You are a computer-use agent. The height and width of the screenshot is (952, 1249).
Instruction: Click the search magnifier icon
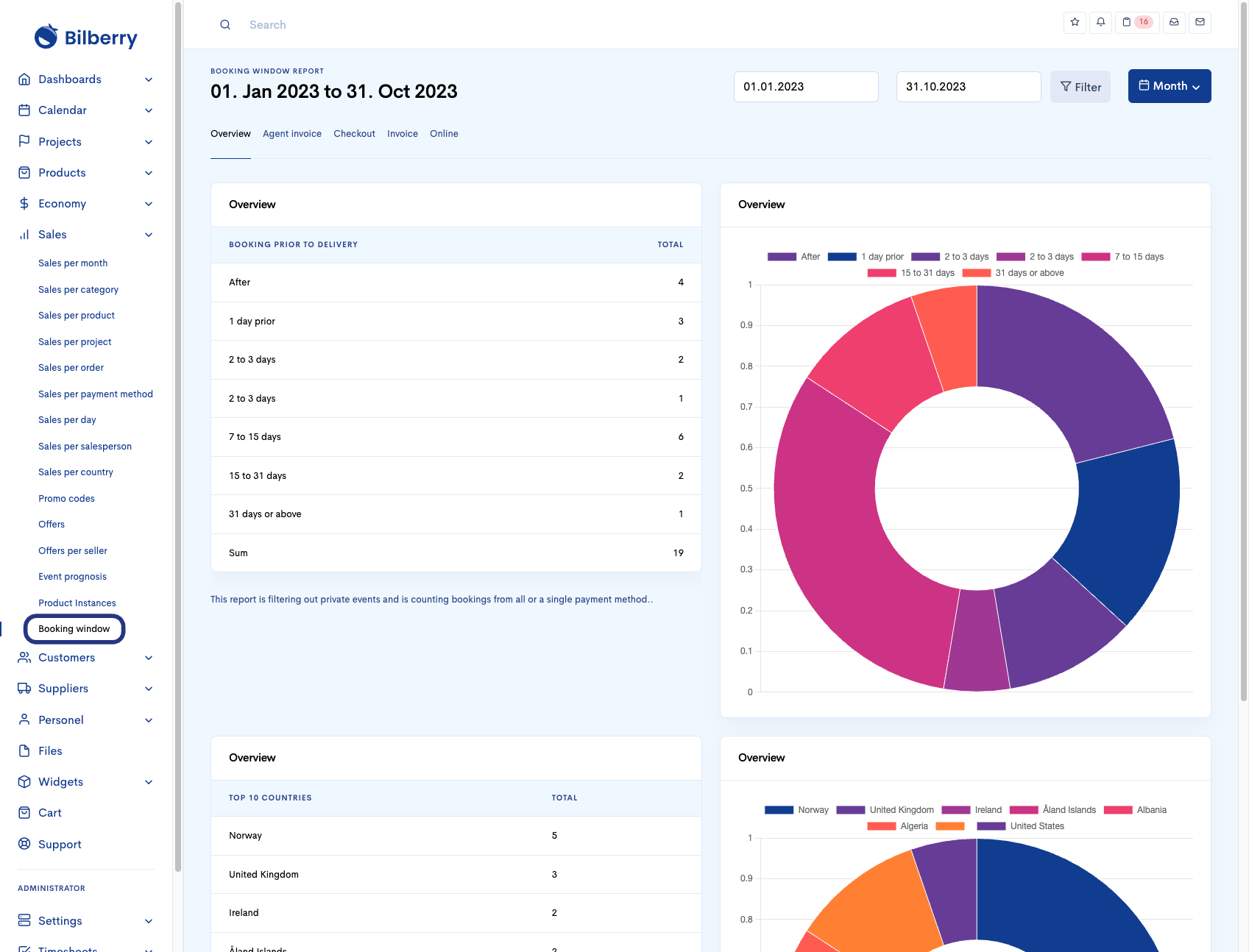[x=225, y=25]
